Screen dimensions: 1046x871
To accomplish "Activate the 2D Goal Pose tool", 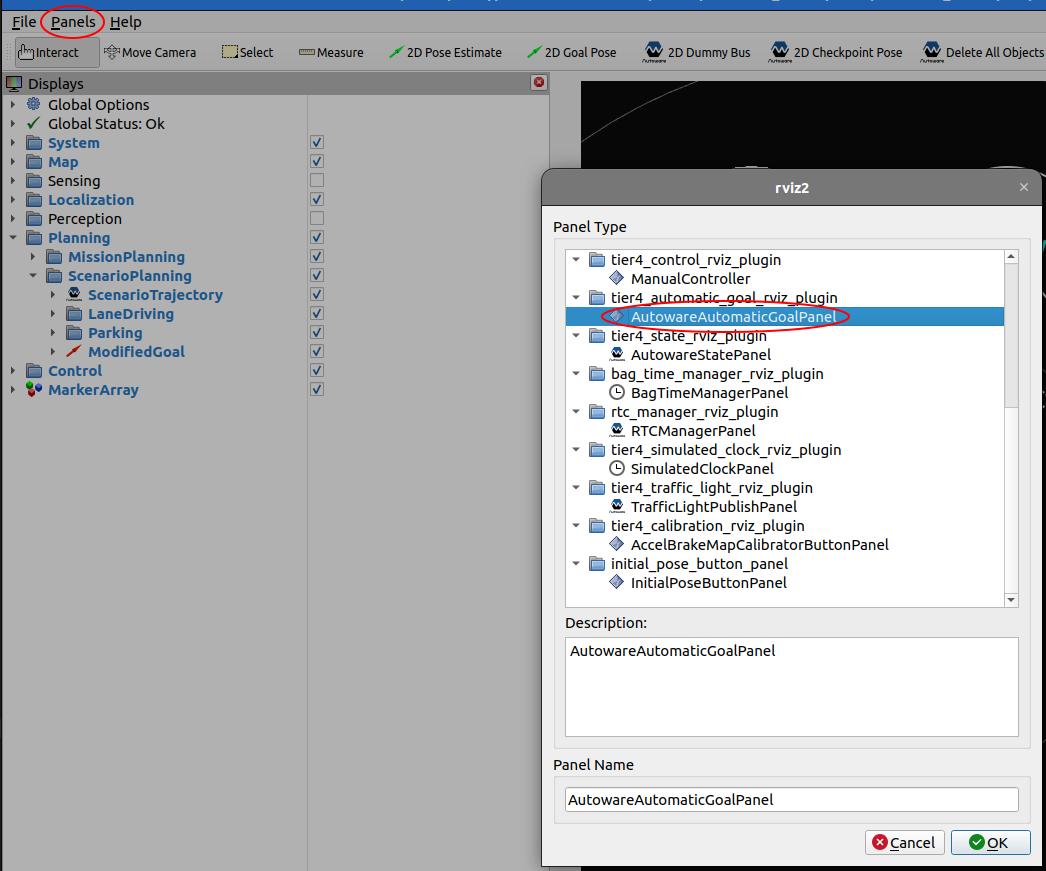I will (x=571, y=51).
